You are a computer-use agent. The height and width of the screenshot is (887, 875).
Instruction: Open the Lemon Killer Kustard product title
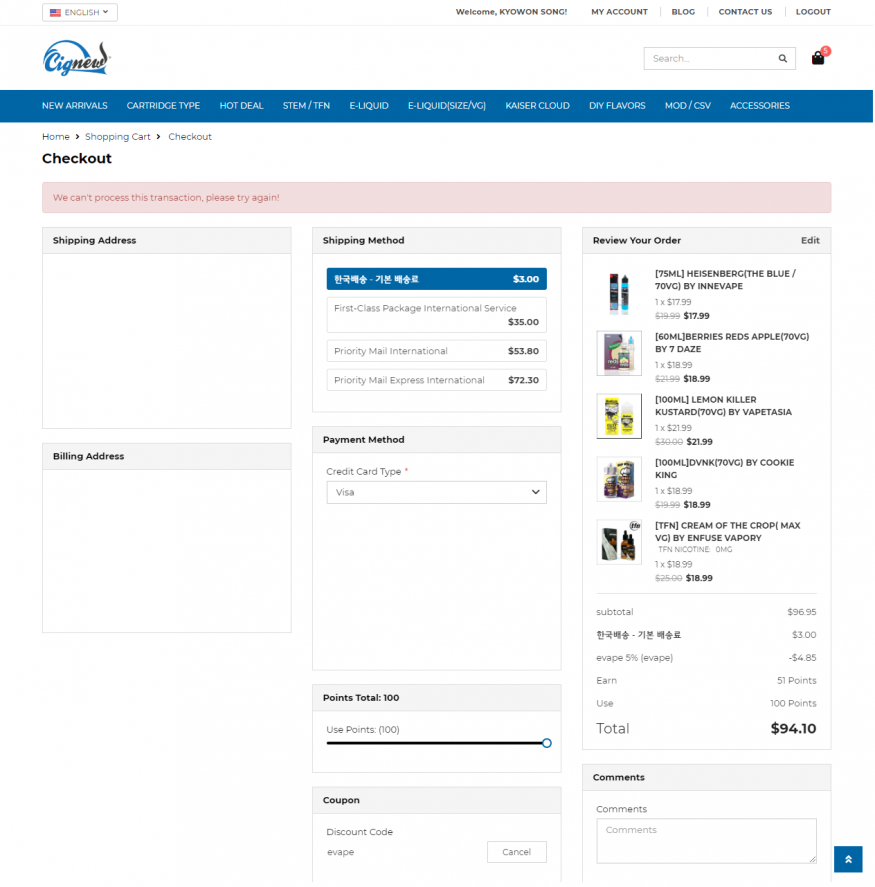click(725, 407)
